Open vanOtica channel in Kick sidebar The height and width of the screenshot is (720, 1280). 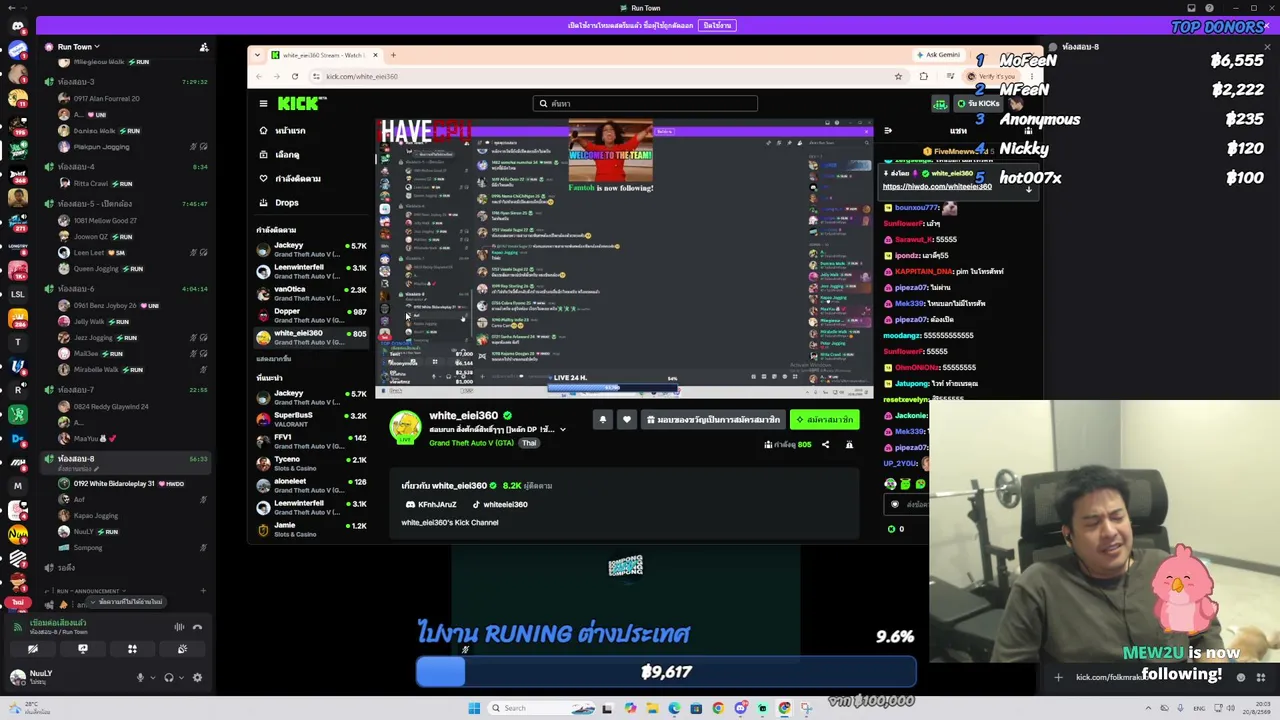(312, 293)
